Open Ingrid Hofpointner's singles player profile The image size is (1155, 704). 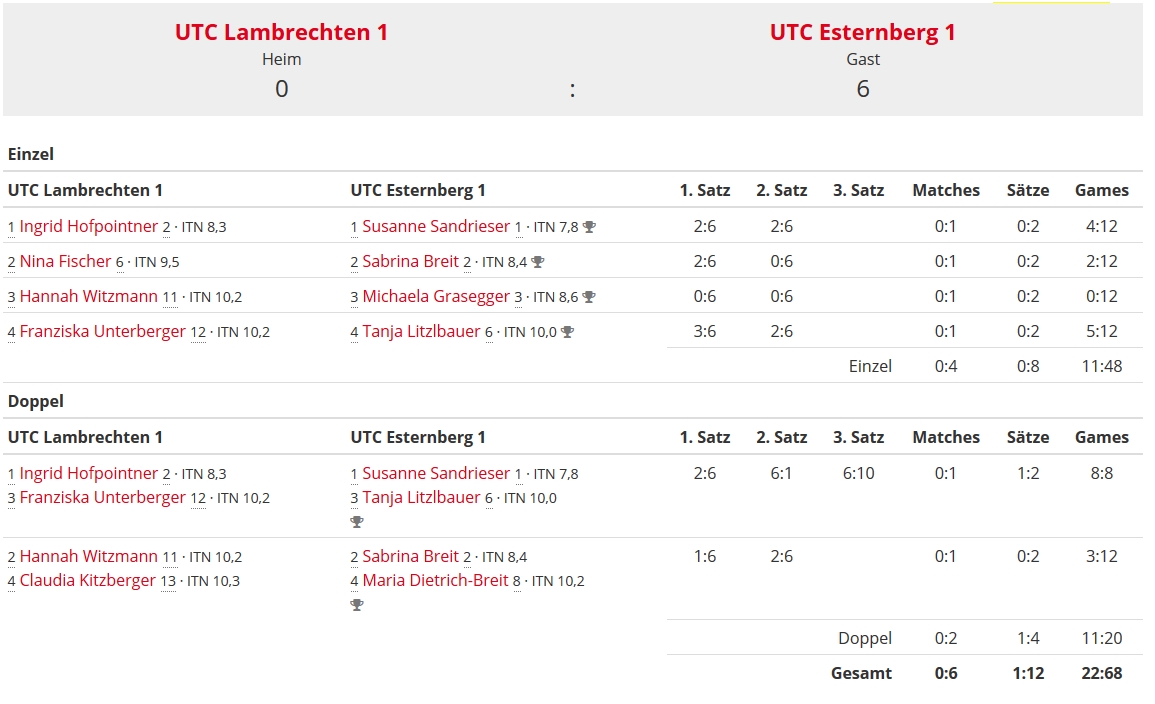pos(89,226)
